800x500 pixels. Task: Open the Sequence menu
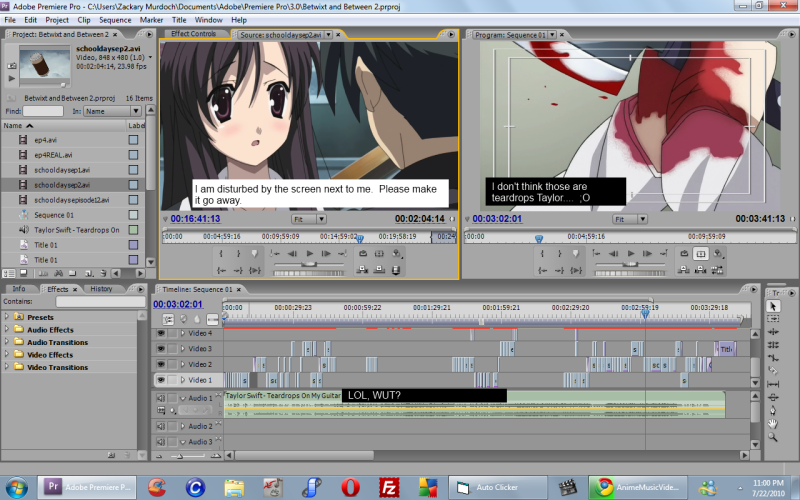coord(115,20)
